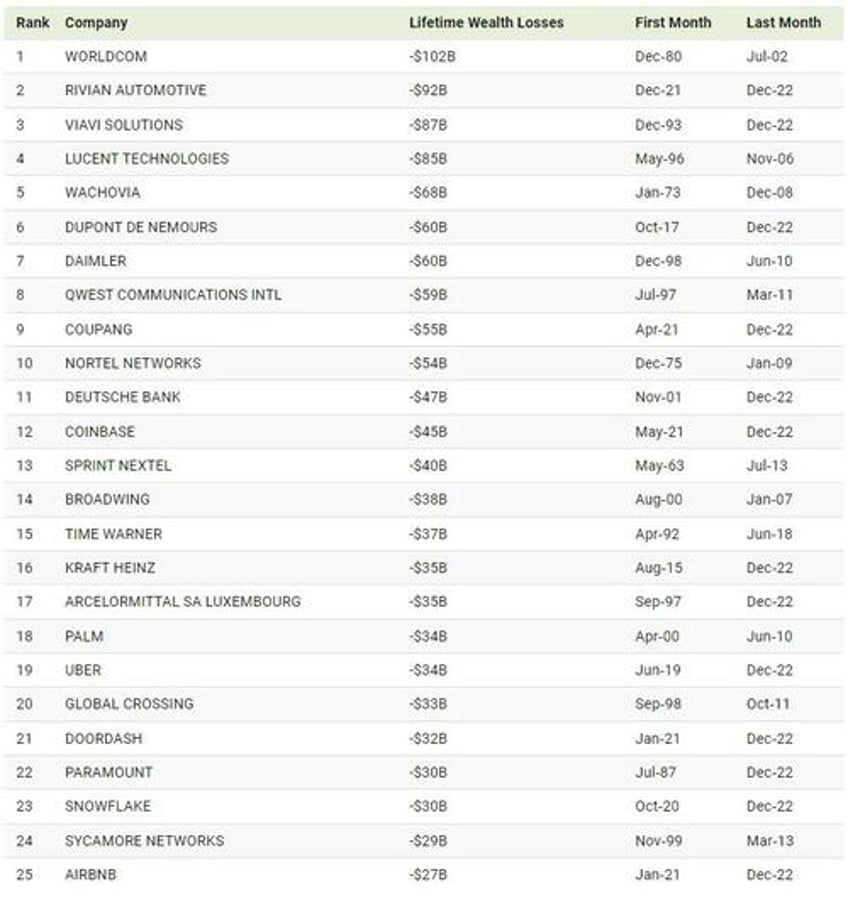This screenshot has height=898, width=848.
Task: Click the -$47B loss value
Action: coord(428,396)
